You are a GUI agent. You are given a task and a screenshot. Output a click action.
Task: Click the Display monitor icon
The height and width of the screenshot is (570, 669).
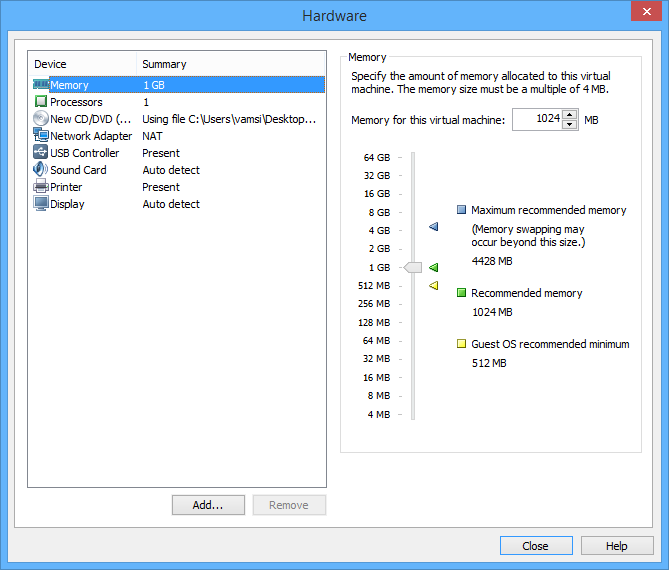click(41, 204)
